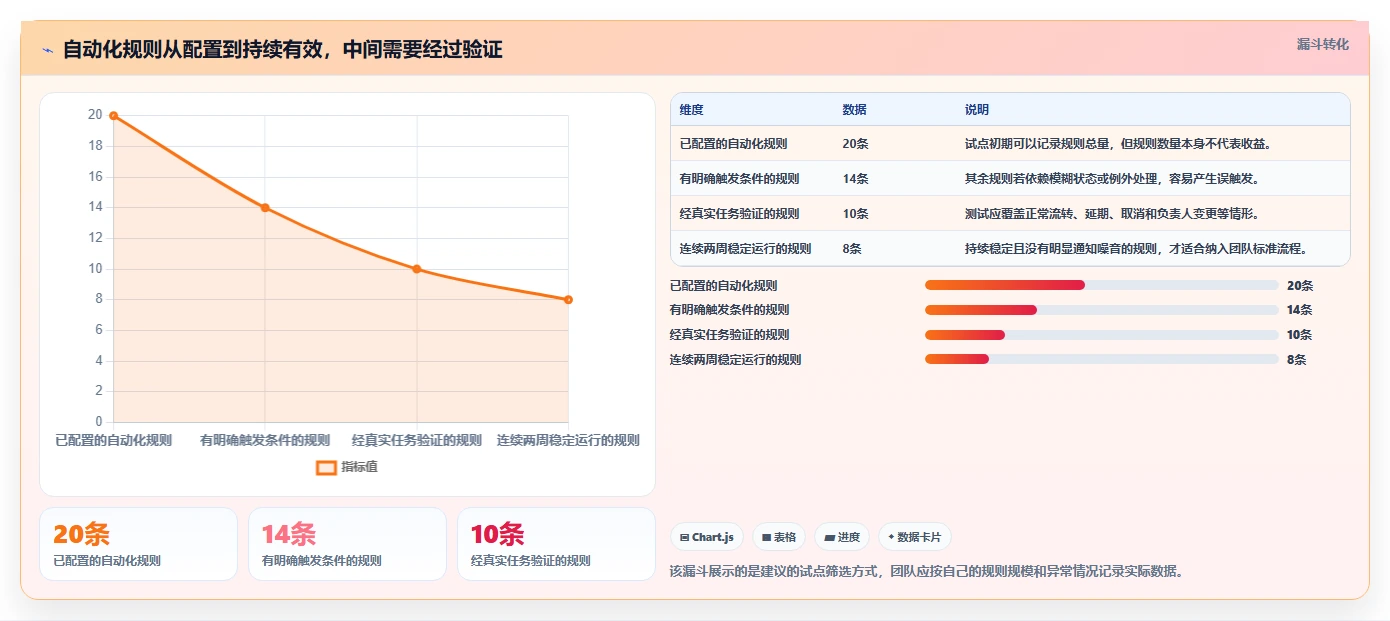1390x621 pixels.
Task: Click the lightning icon beside the page title
Action: 47,49
